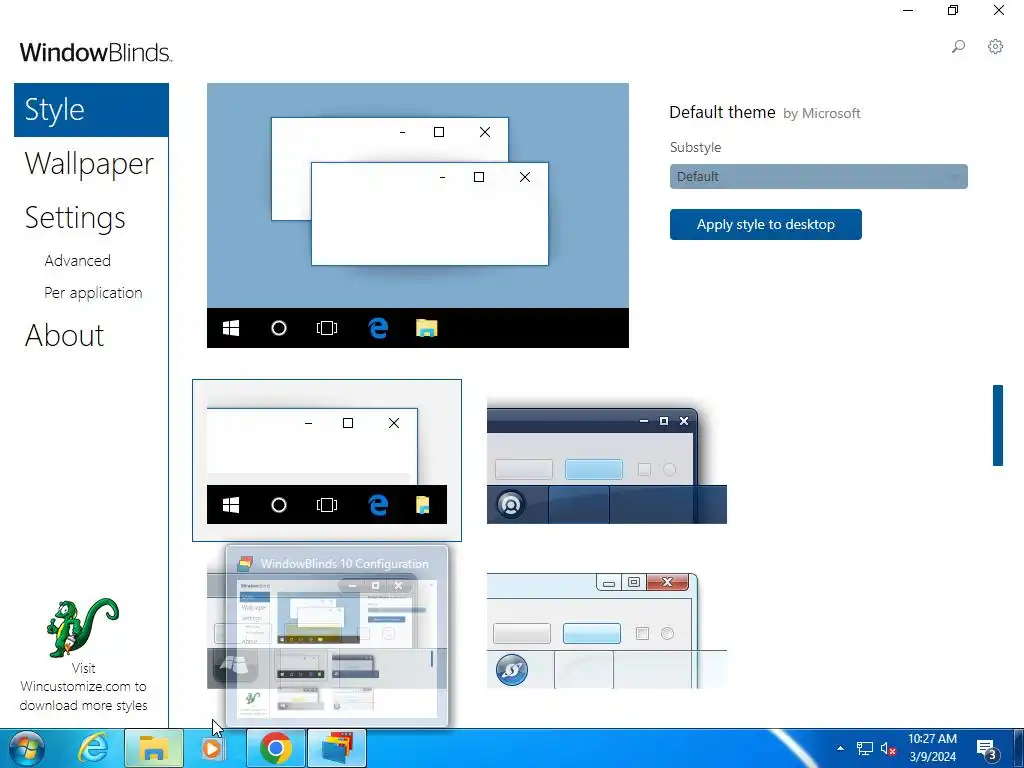The width and height of the screenshot is (1024, 768).
Task: Show hidden tray icons arrow
Action: (840, 748)
